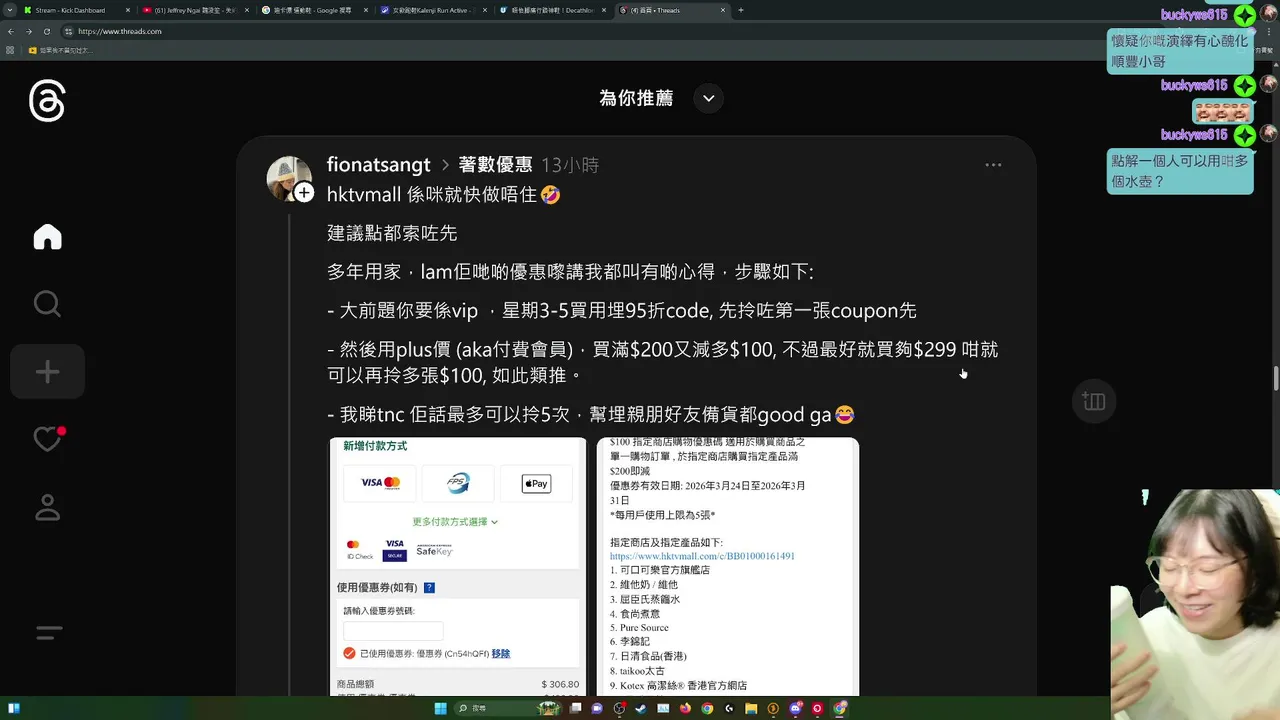Open the Search magnifier in Threads sidebar

[x=47, y=304]
